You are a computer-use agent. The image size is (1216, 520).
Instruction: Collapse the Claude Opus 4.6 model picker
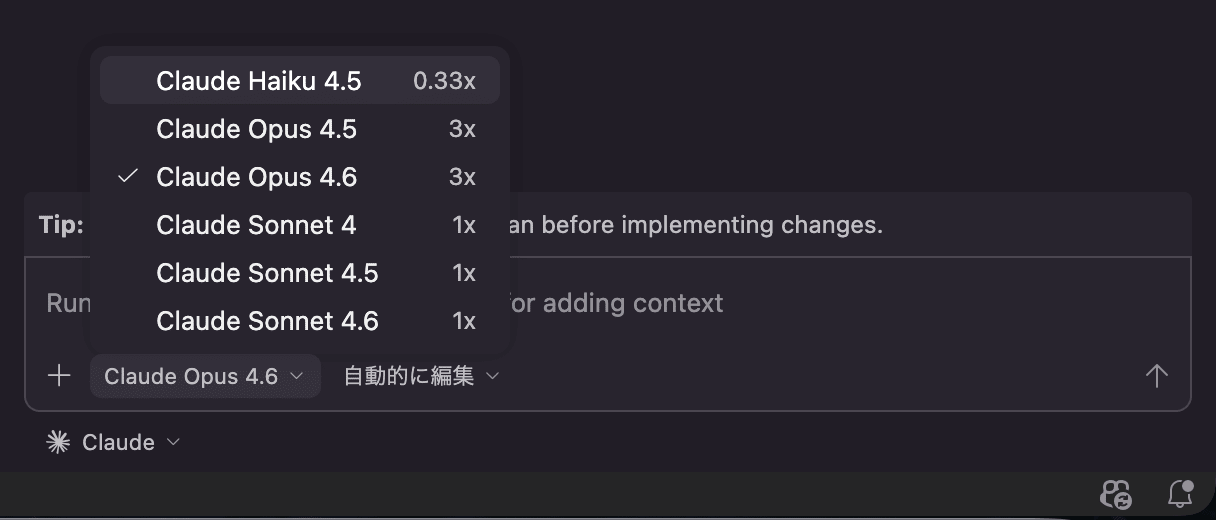(x=205, y=376)
